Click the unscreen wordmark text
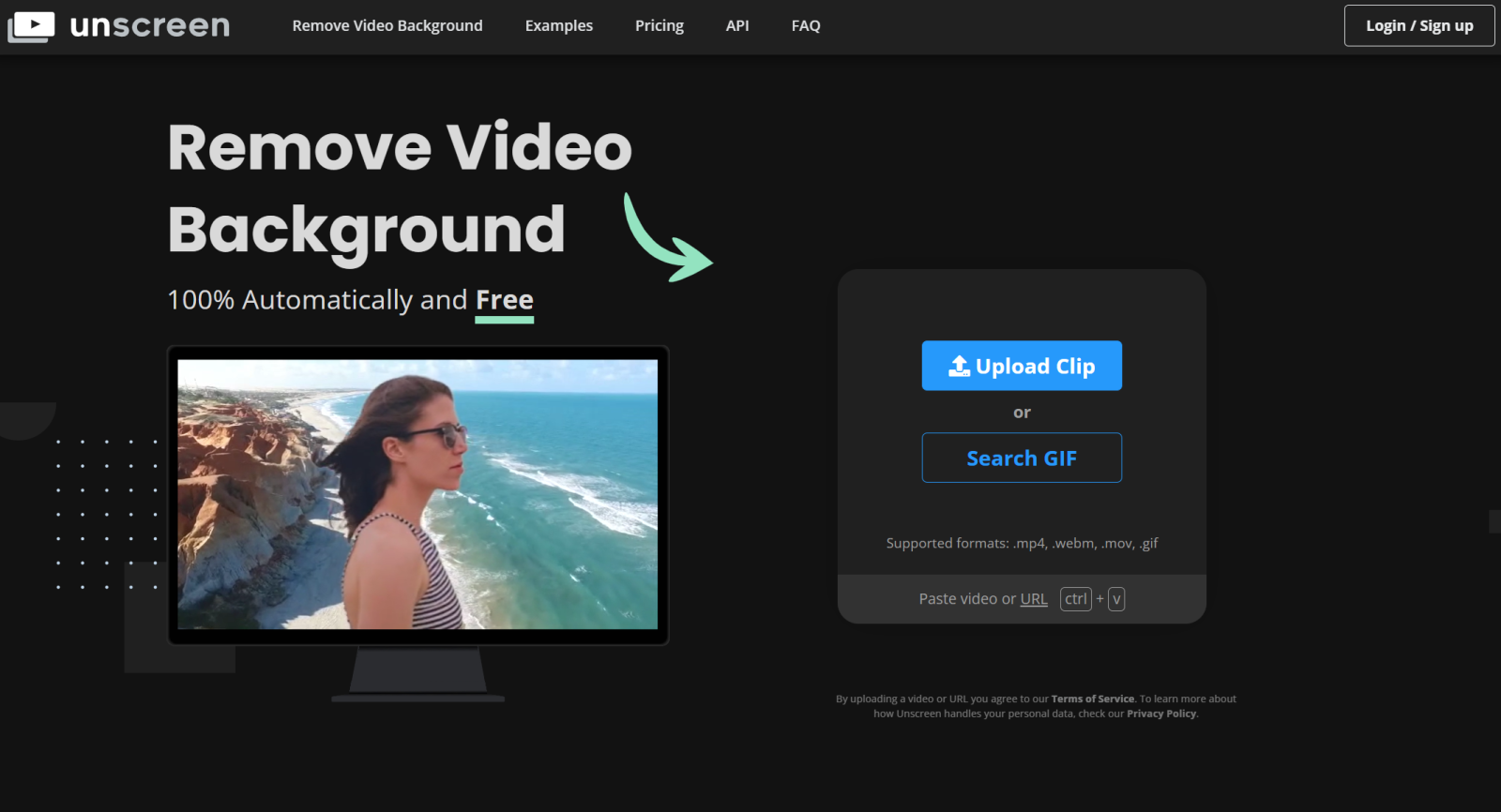1501x812 pixels. [x=150, y=26]
